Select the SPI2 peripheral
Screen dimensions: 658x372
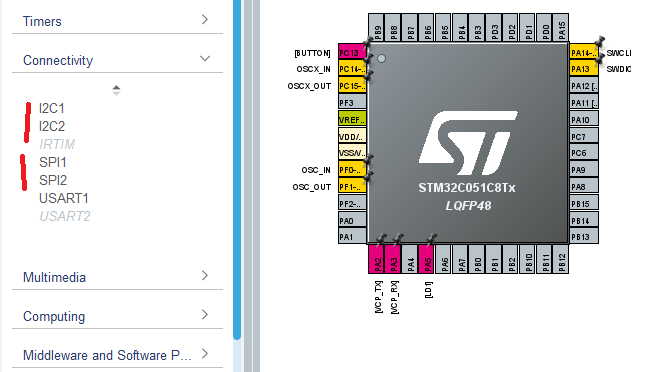click(53, 180)
